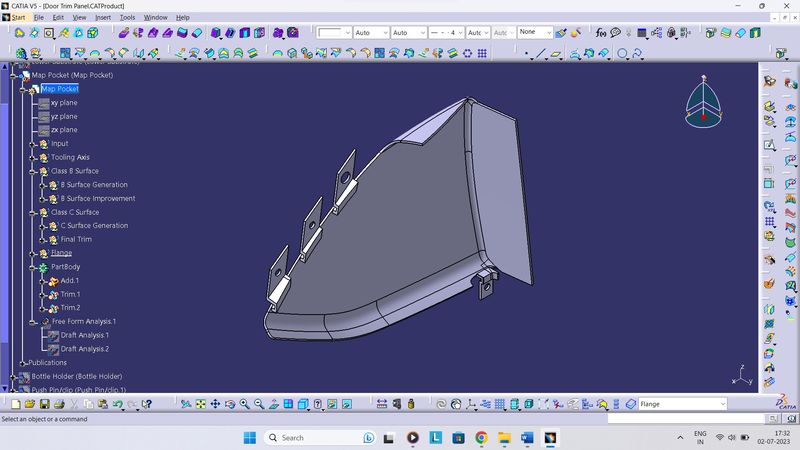Viewport: 800px width, 450px height.
Task: Click the Circle creation tool
Action: [622, 53]
